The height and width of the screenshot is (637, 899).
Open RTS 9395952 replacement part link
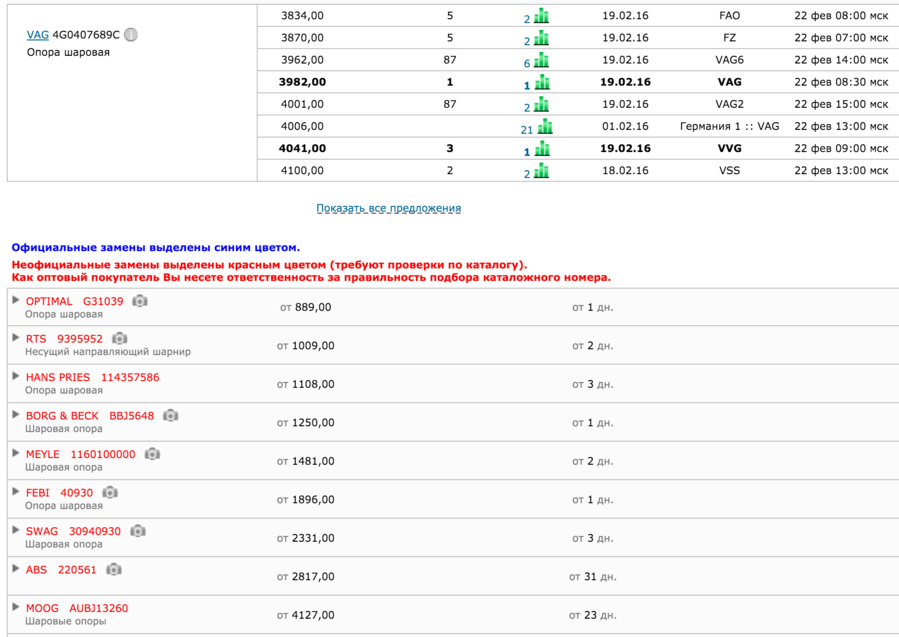[x=64, y=339]
